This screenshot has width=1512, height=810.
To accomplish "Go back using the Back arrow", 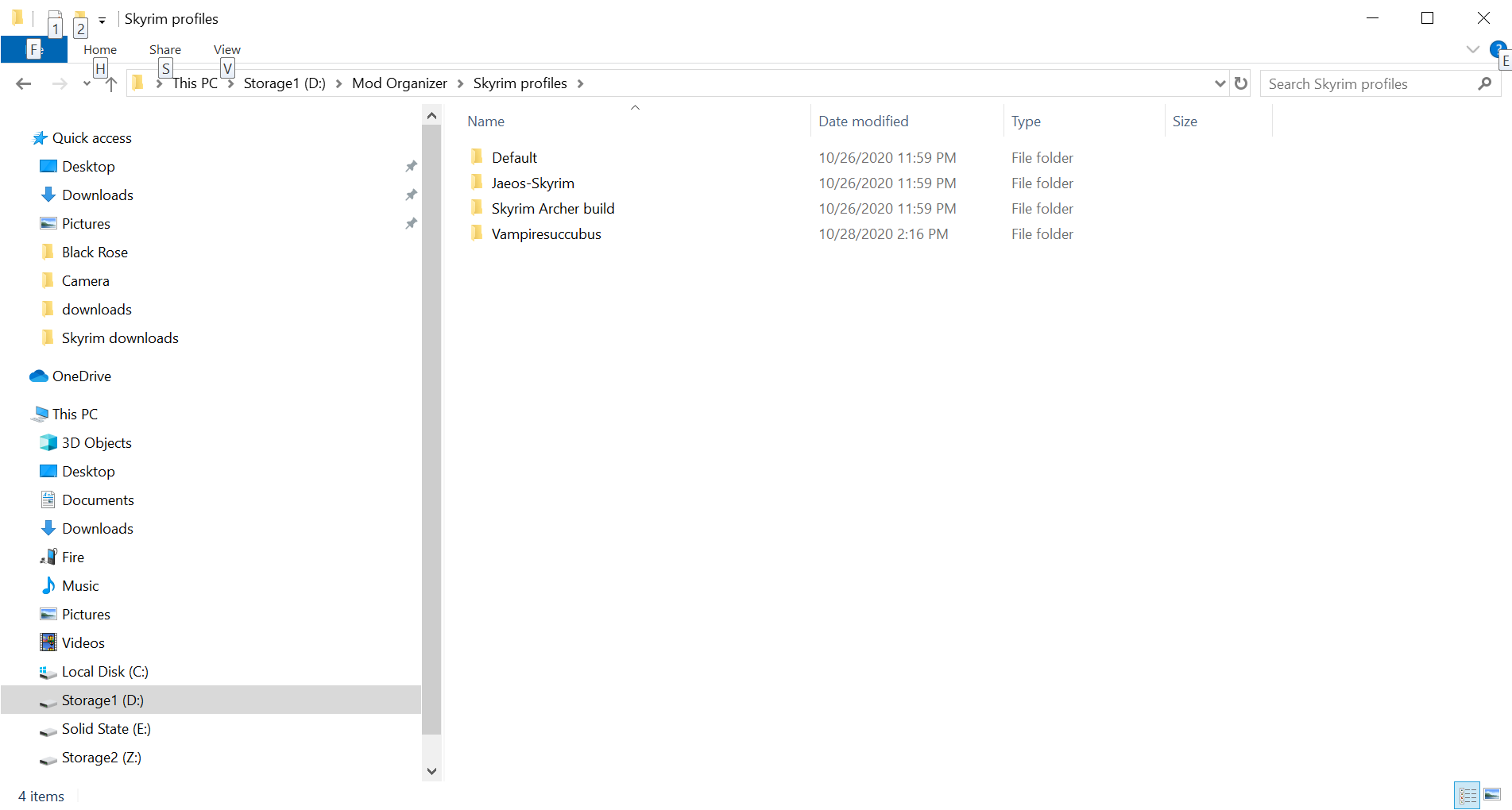I will (24, 83).
